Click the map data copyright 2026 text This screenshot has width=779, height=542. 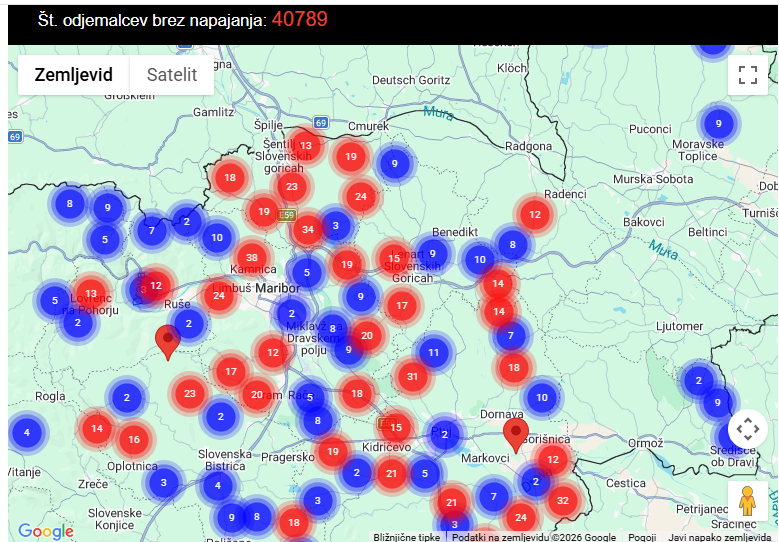click(534, 537)
